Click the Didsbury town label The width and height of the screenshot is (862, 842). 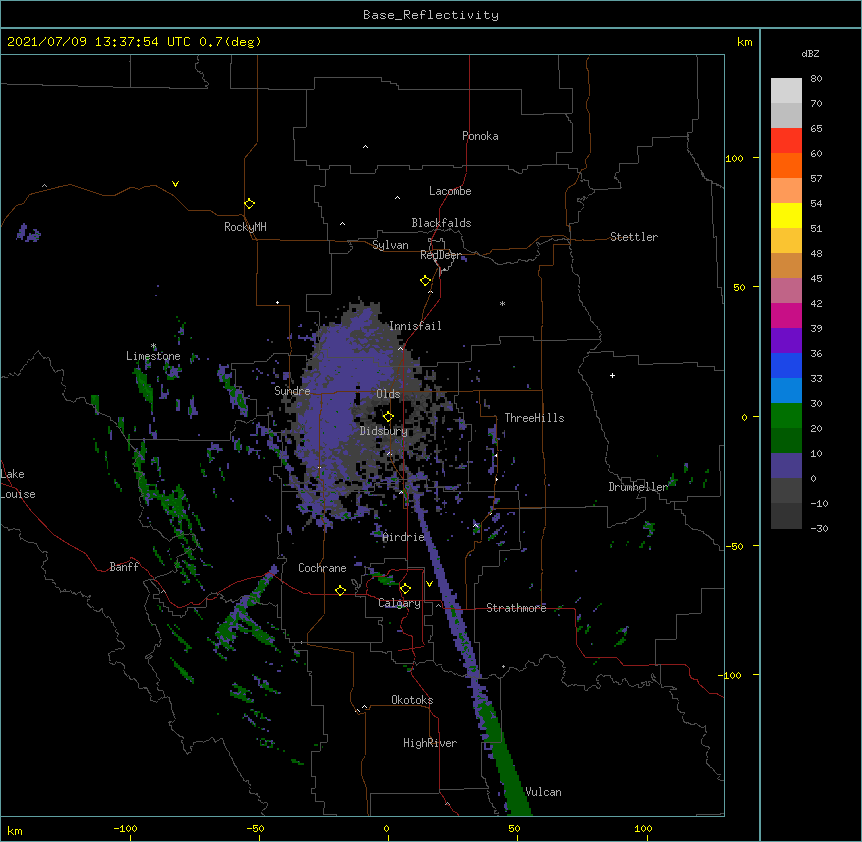coord(383,431)
